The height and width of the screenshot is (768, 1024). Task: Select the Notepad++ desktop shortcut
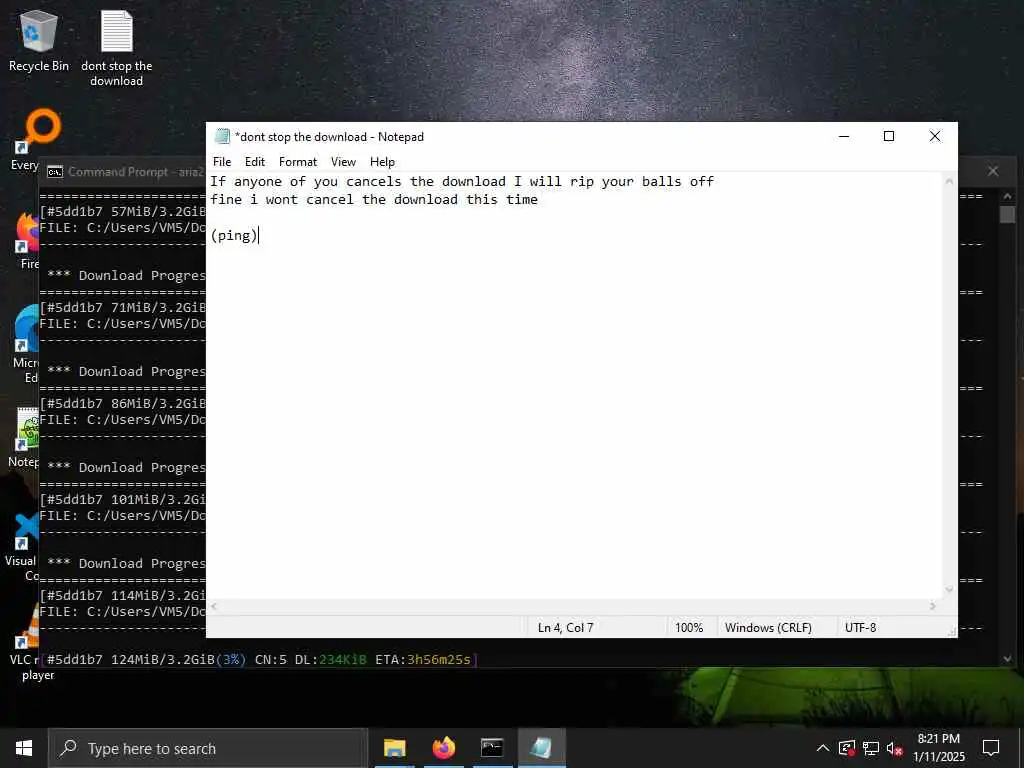pyautogui.click(x=25, y=438)
